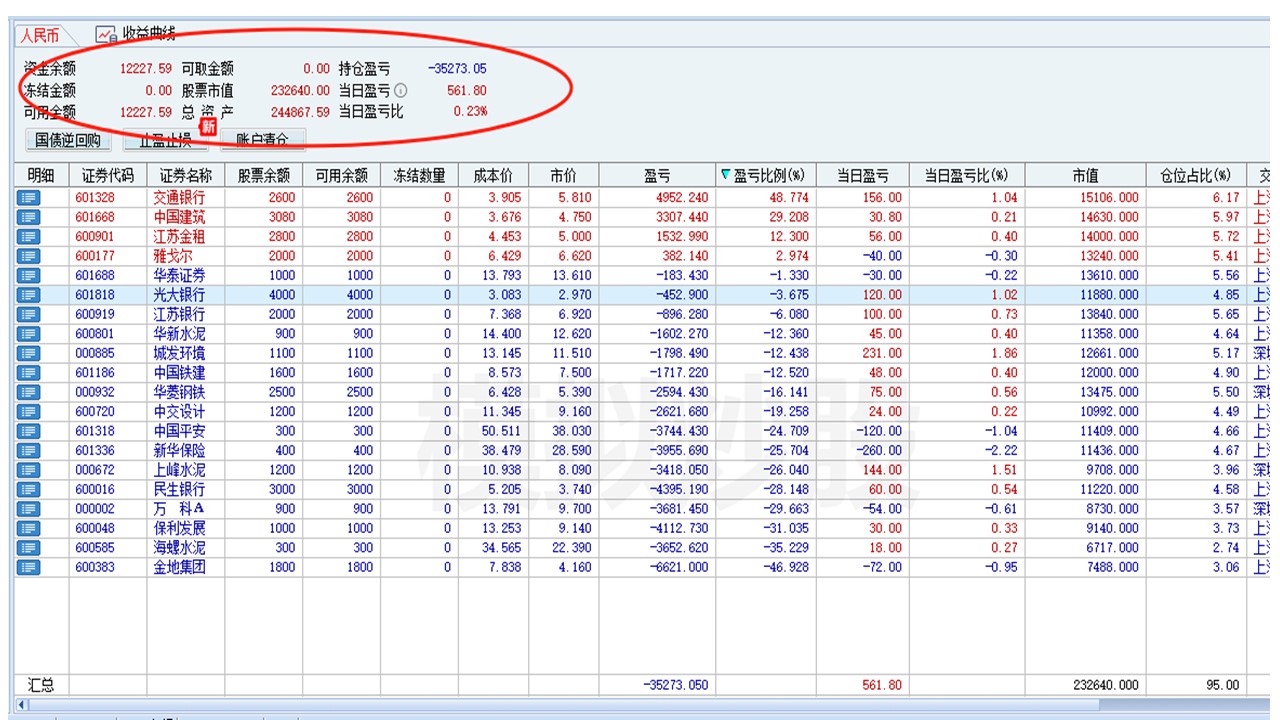Open details icon for 中国铁建 row
1280x720 pixels.
(28, 373)
